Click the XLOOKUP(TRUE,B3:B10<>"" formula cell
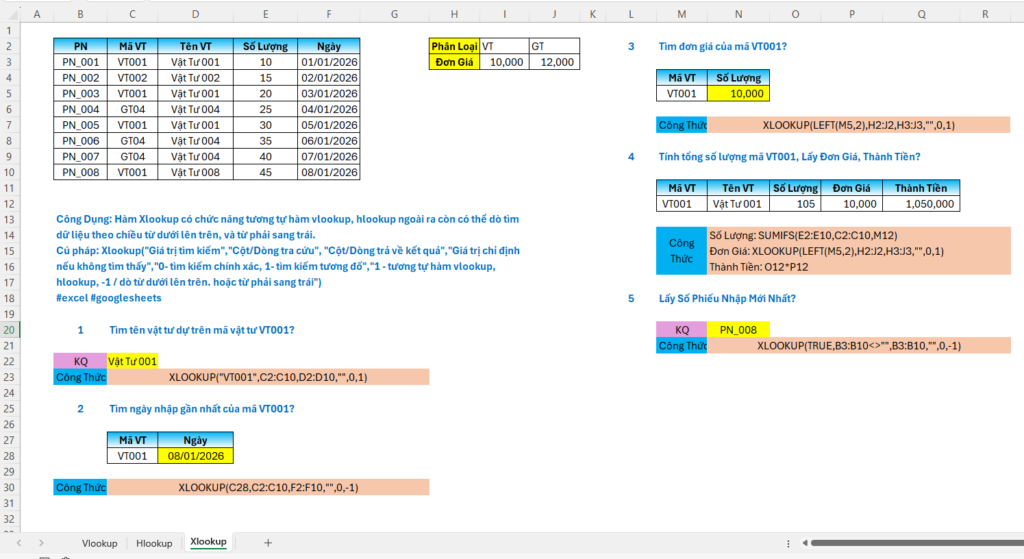The height and width of the screenshot is (559, 1024). coord(858,345)
